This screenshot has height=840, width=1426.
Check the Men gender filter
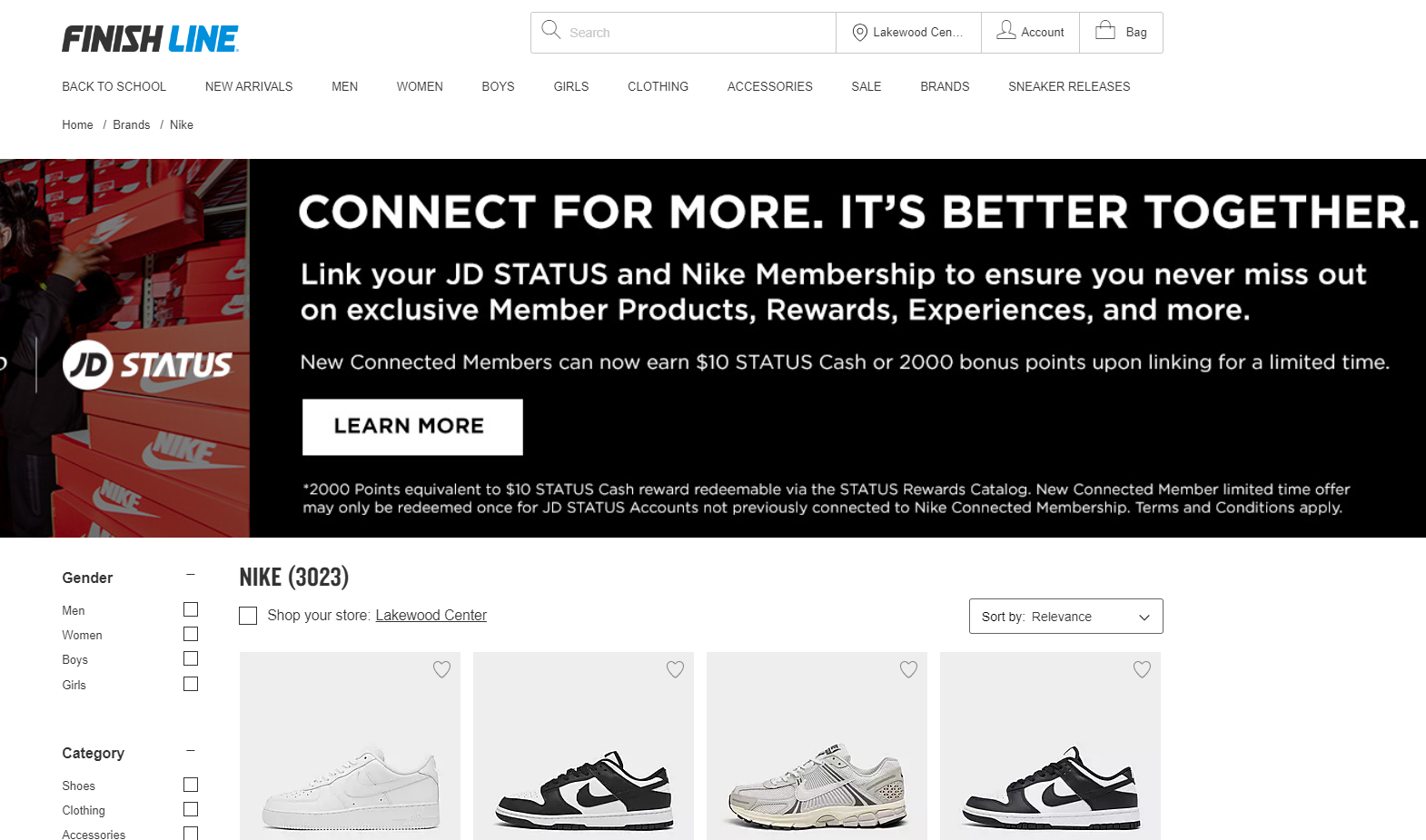(191, 609)
